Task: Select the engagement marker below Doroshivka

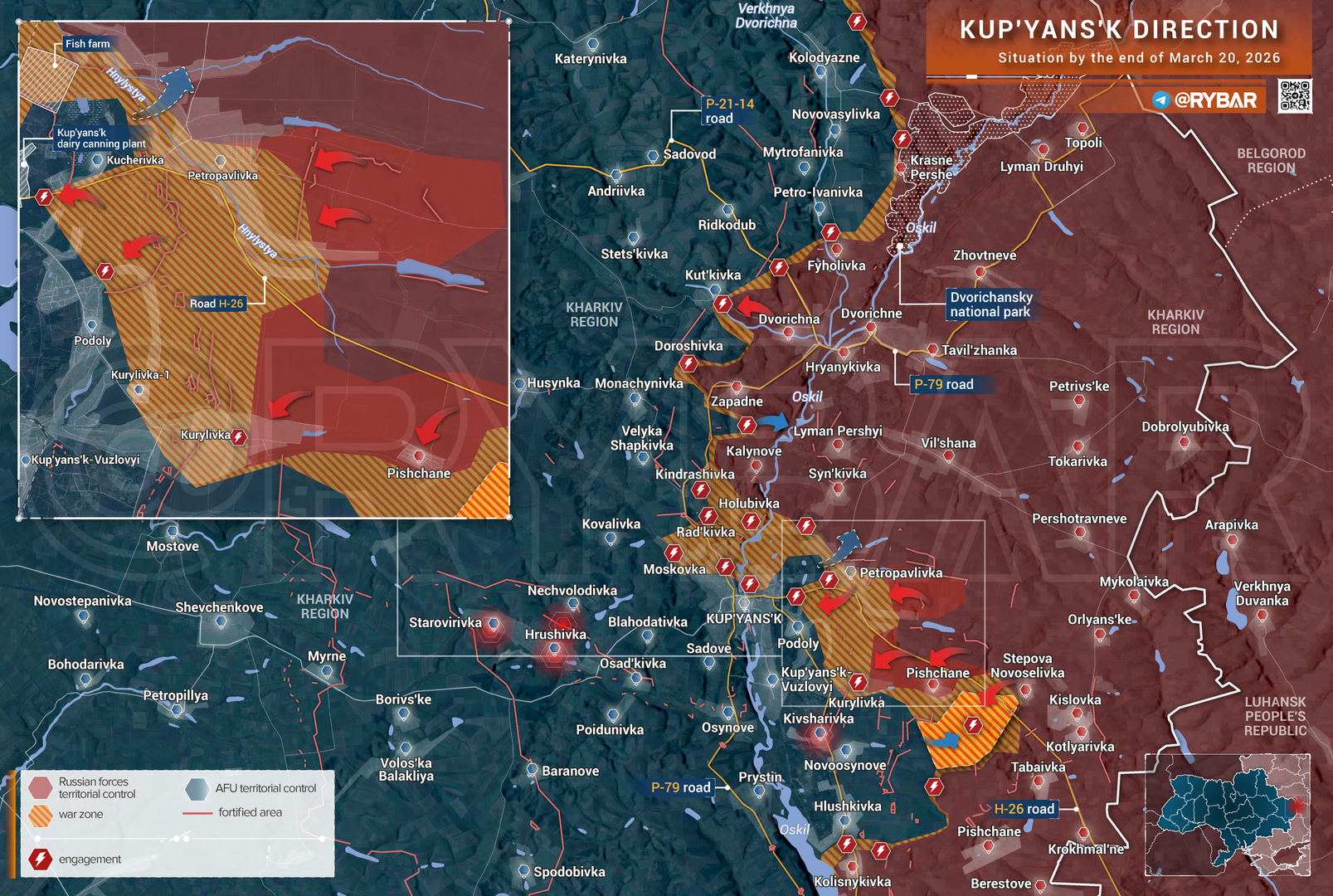Action: pos(688,363)
